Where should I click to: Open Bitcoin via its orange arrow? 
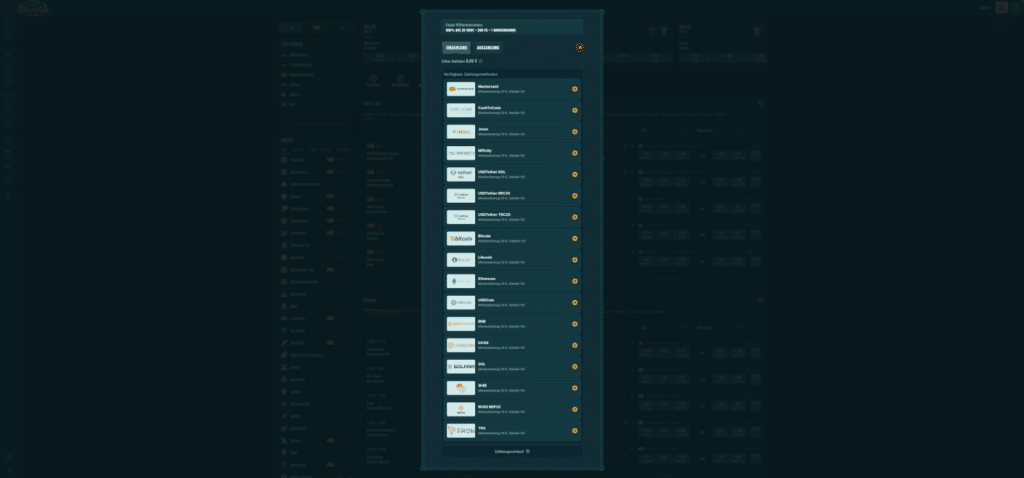click(x=575, y=238)
